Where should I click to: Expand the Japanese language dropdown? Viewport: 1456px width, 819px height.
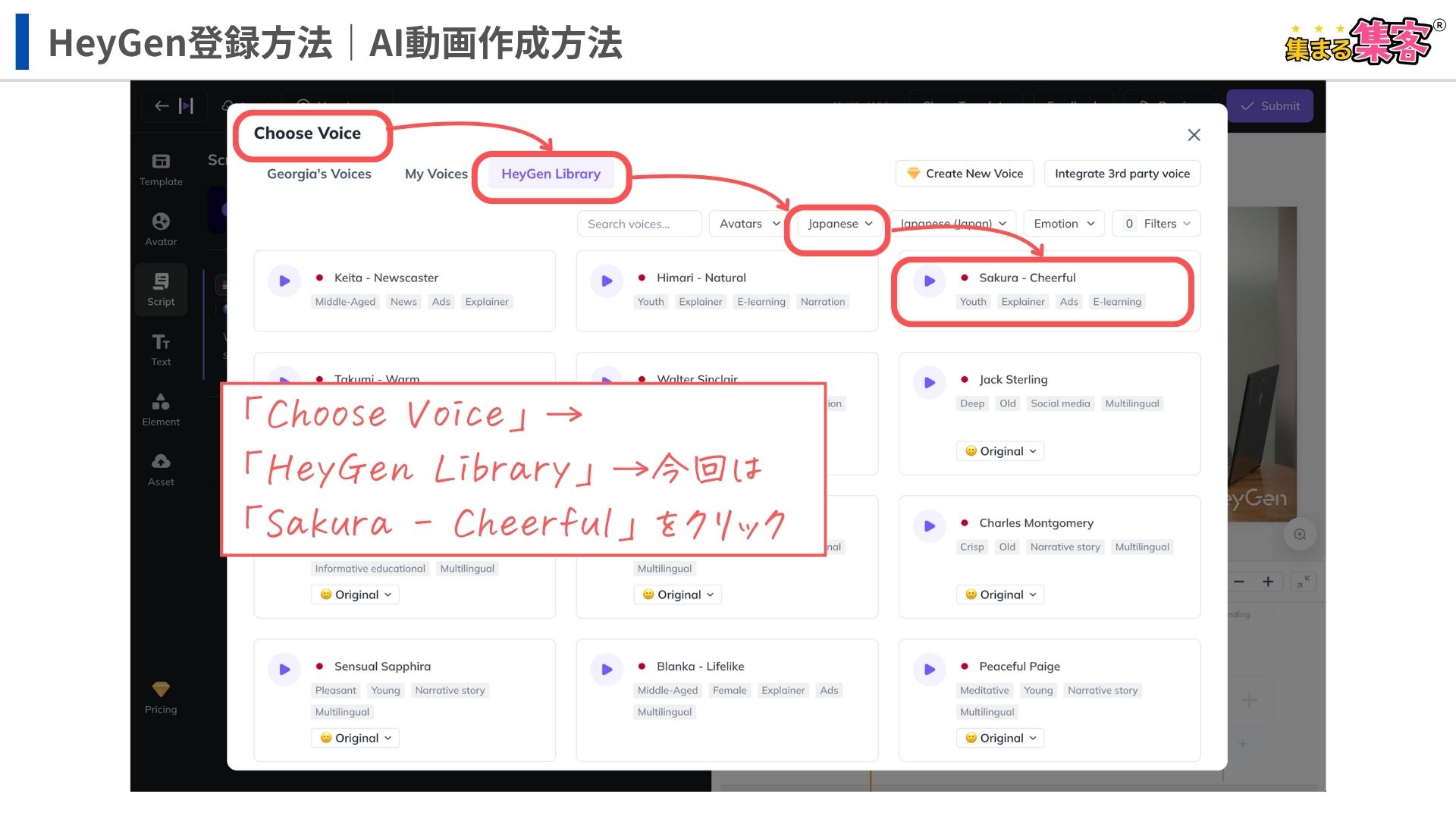(x=839, y=224)
